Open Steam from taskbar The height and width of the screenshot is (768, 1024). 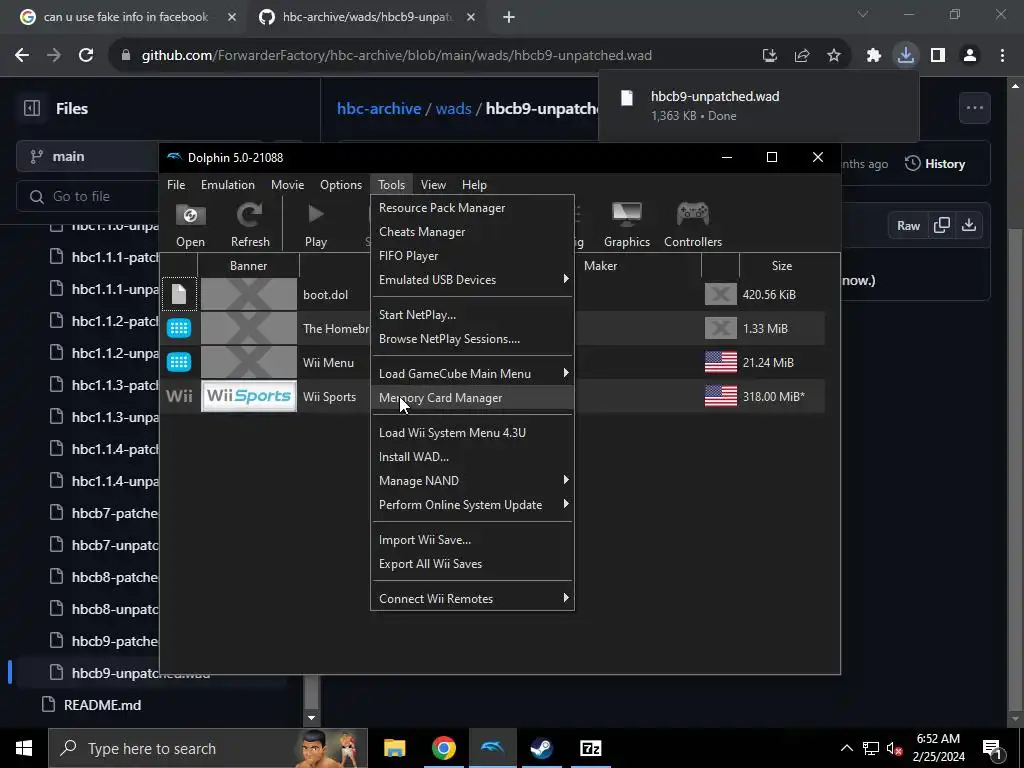point(541,748)
